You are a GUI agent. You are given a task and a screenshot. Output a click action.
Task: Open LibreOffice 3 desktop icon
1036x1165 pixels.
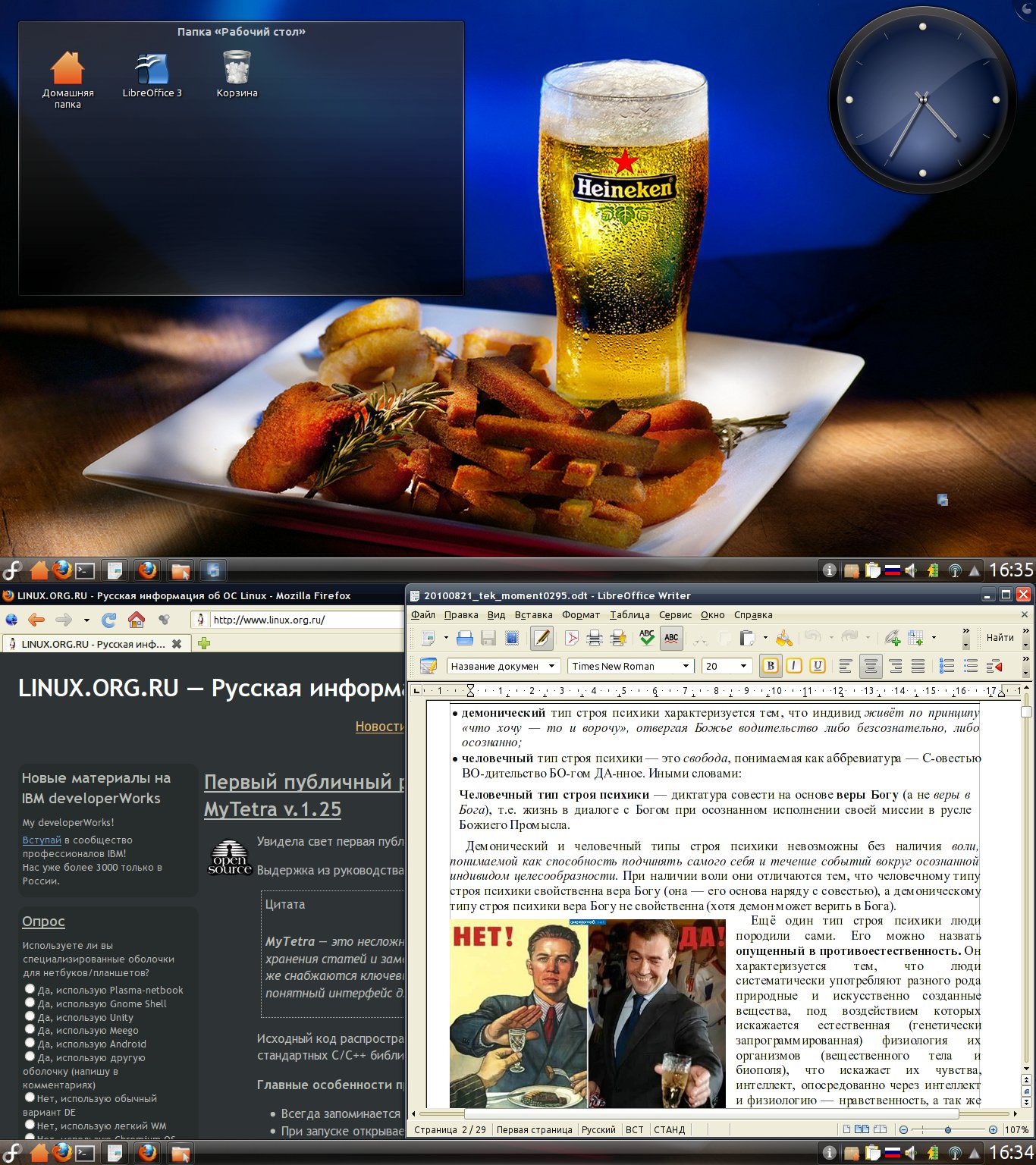(x=152, y=76)
